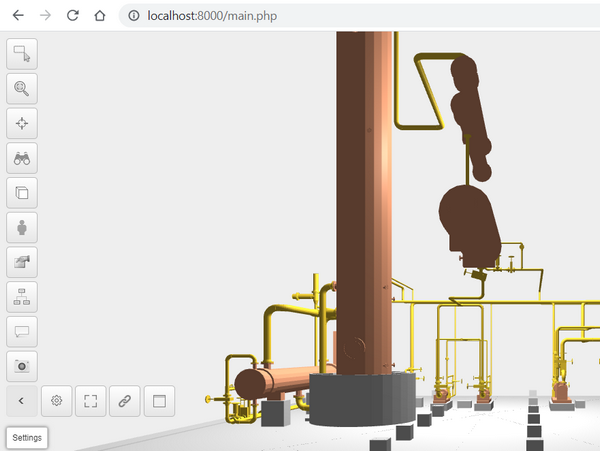Toggle fullscreen mode button
600x451 pixels.
point(91,401)
